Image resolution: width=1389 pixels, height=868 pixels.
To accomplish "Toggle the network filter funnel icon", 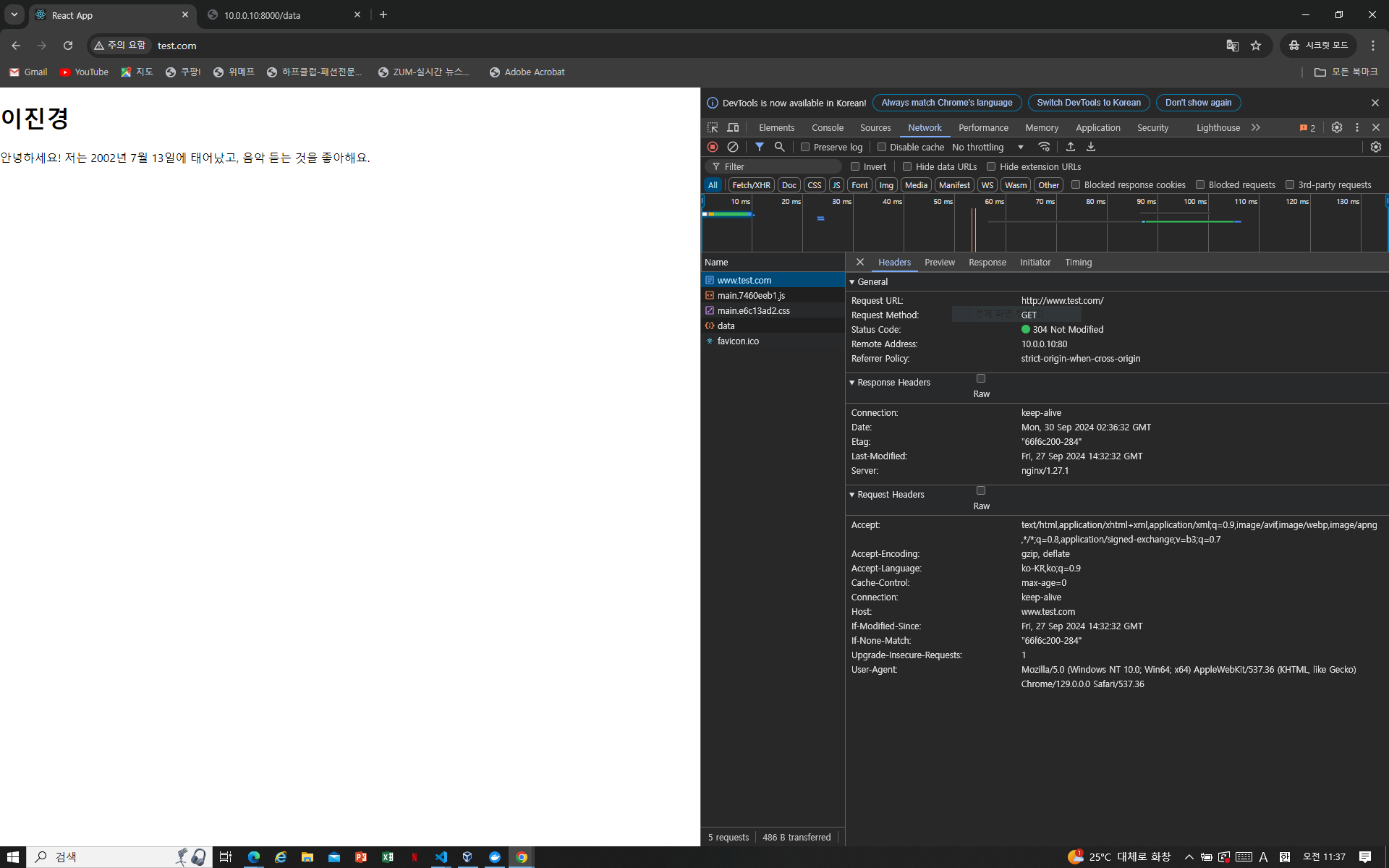I will [x=760, y=147].
